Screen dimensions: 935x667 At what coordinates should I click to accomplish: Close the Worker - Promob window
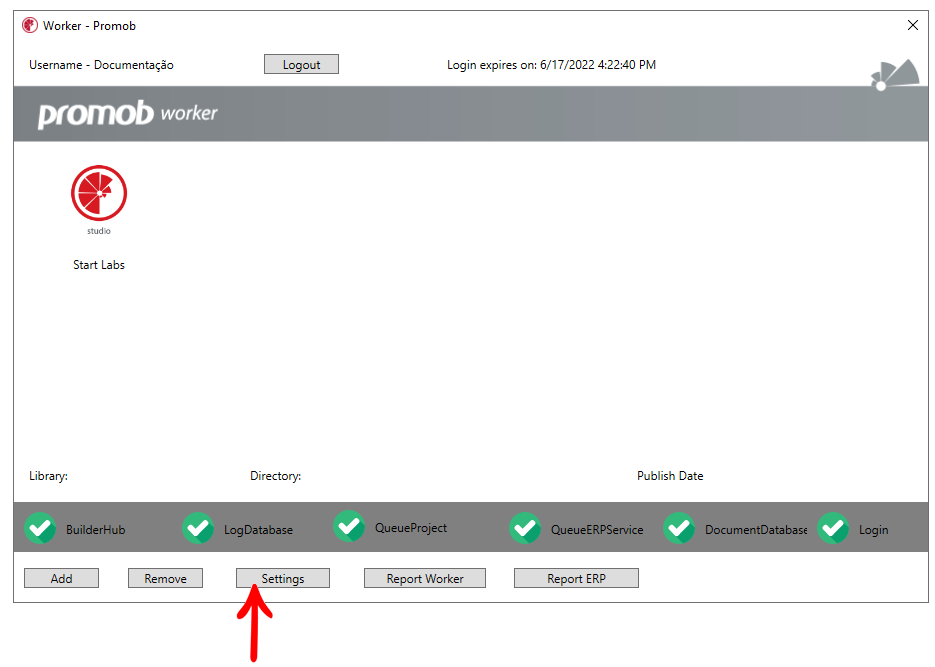[x=912, y=25]
